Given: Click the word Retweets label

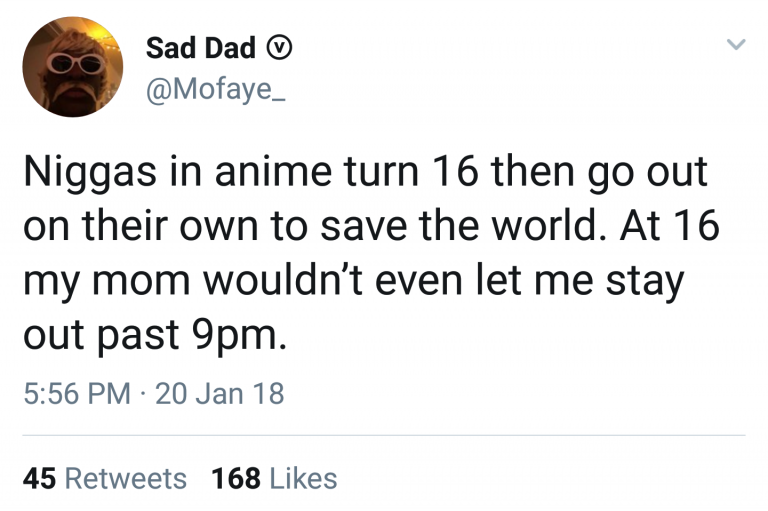Looking at the screenshot, I should coord(125,479).
